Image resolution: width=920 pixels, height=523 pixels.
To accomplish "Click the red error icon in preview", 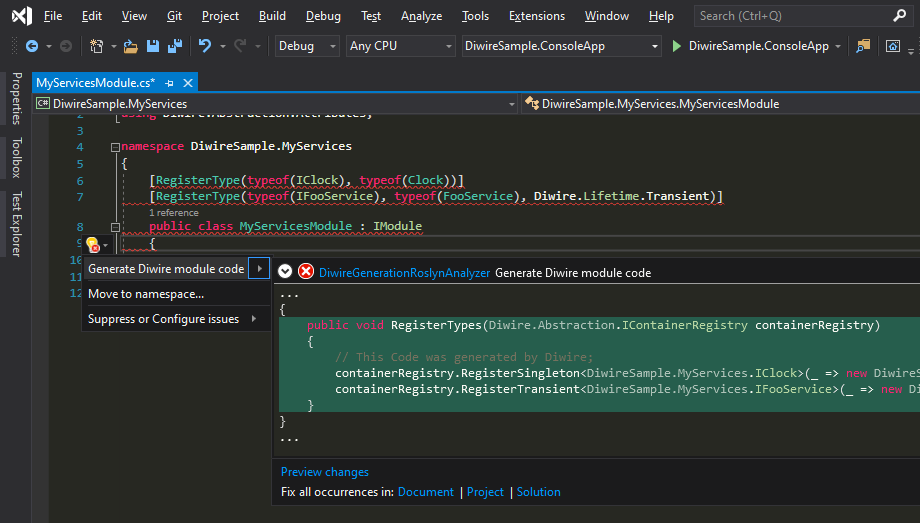I will (306, 271).
